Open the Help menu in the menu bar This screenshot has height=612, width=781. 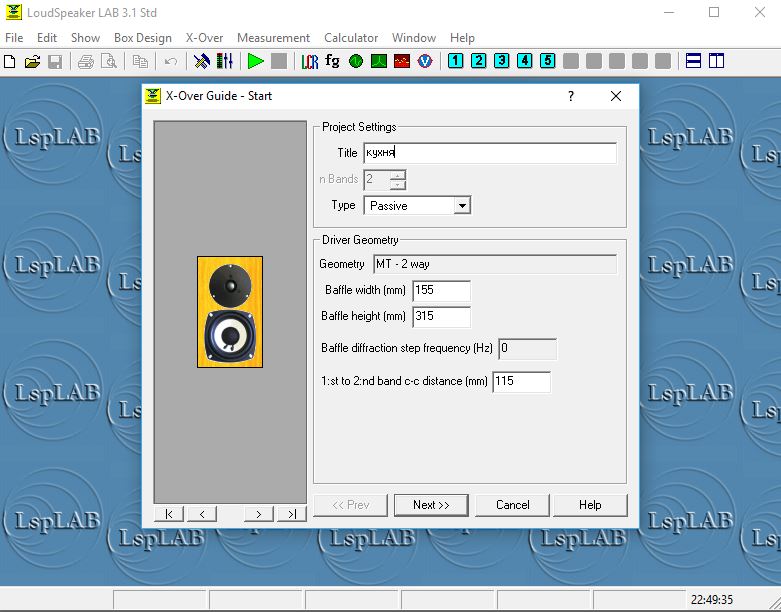(x=462, y=38)
